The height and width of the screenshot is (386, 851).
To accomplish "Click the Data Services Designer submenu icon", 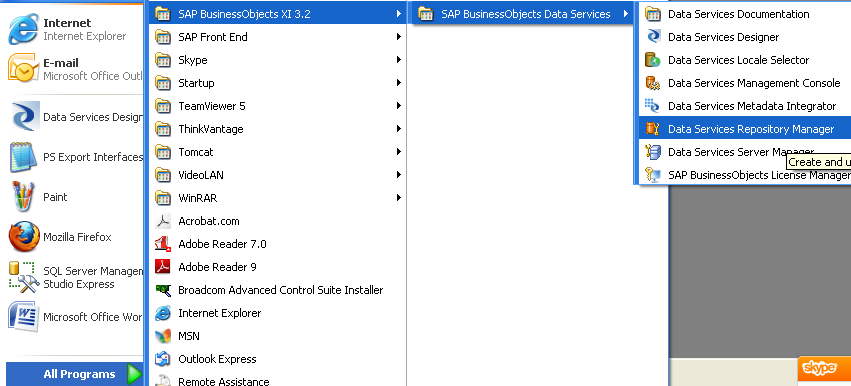I will click(653, 37).
